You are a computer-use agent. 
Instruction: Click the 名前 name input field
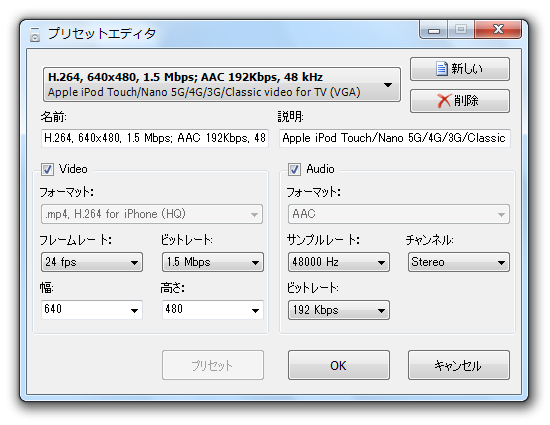[155, 138]
